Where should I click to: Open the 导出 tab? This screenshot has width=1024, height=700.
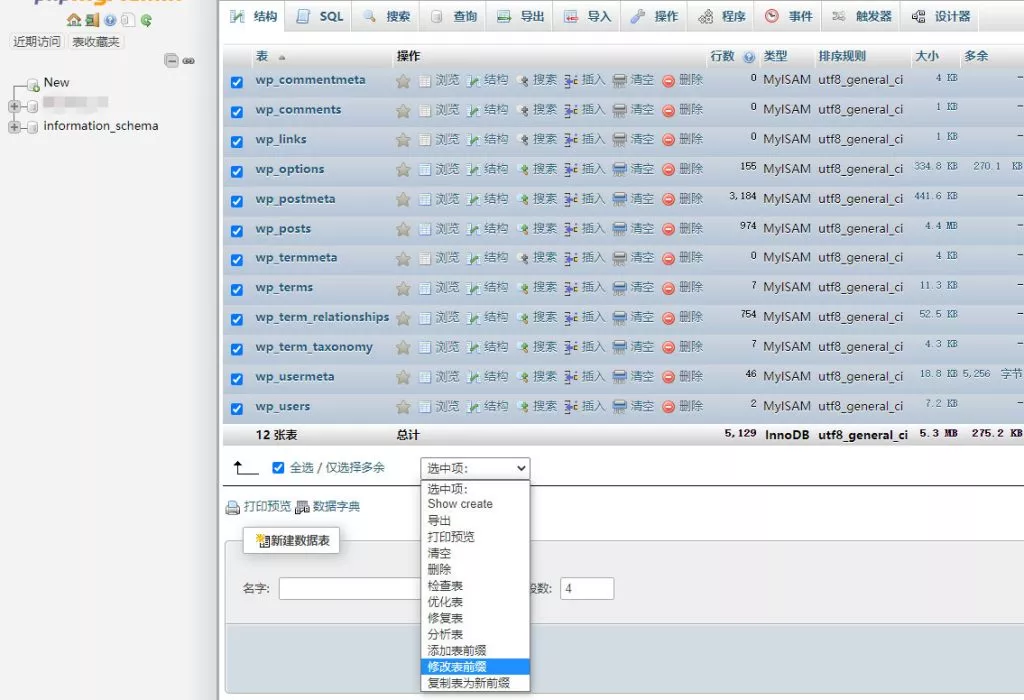[520, 16]
